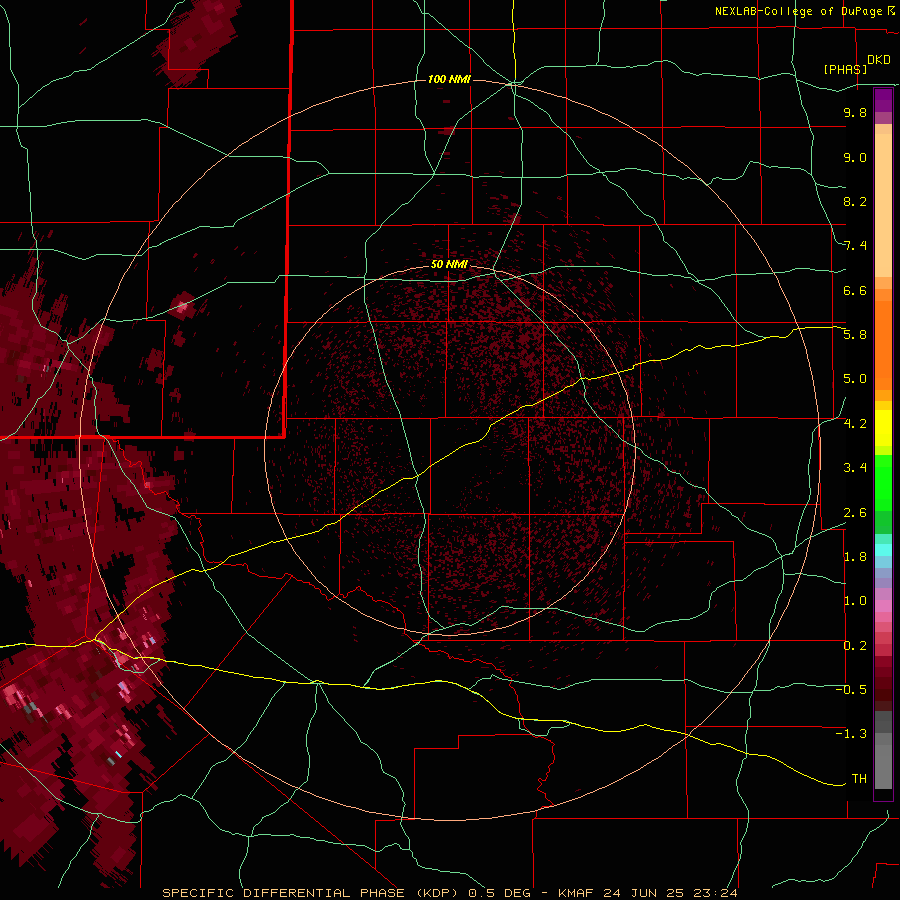Click the 4.2 scale value
This screenshot has width=900, height=900.
point(855,424)
